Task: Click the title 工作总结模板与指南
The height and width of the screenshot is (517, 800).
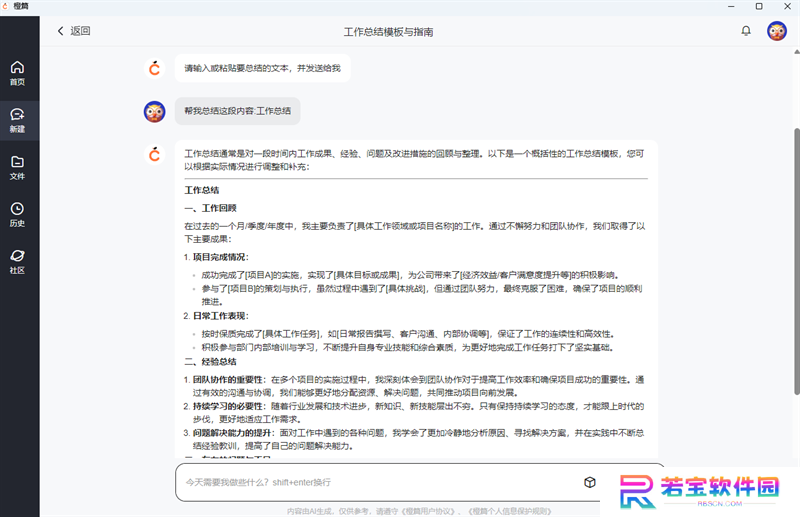Action: [388, 32]
